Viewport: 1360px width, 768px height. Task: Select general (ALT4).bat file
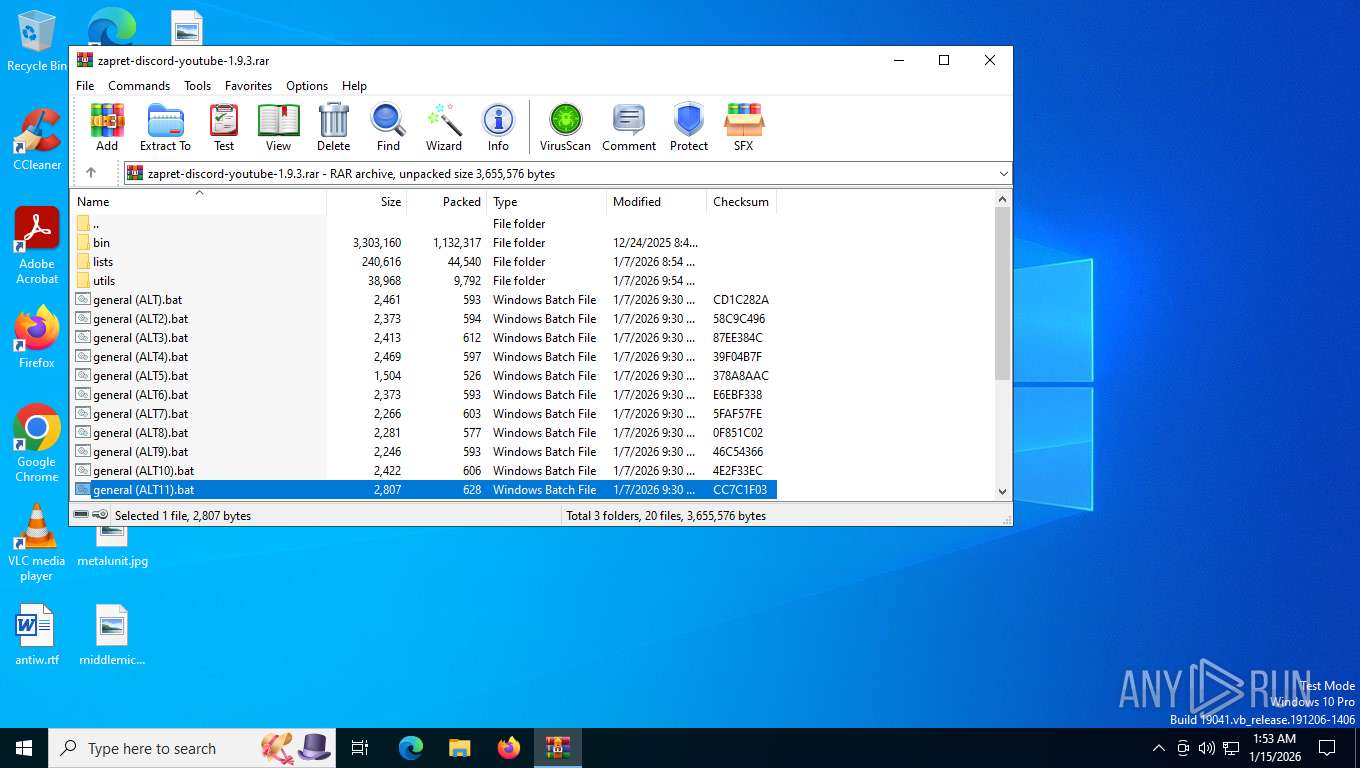point(424,357)
